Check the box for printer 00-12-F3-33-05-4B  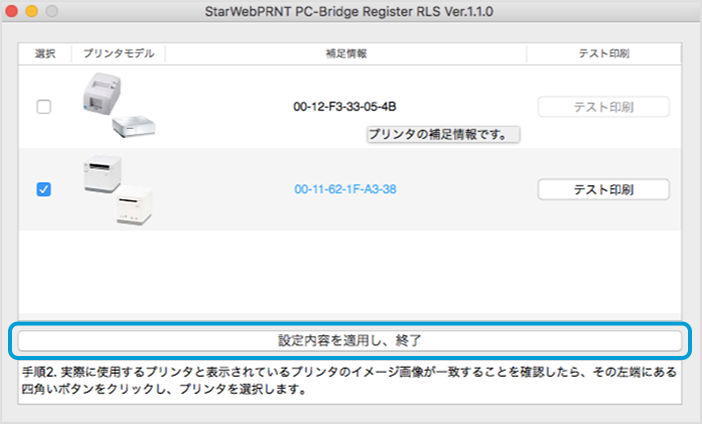point(43,107)
